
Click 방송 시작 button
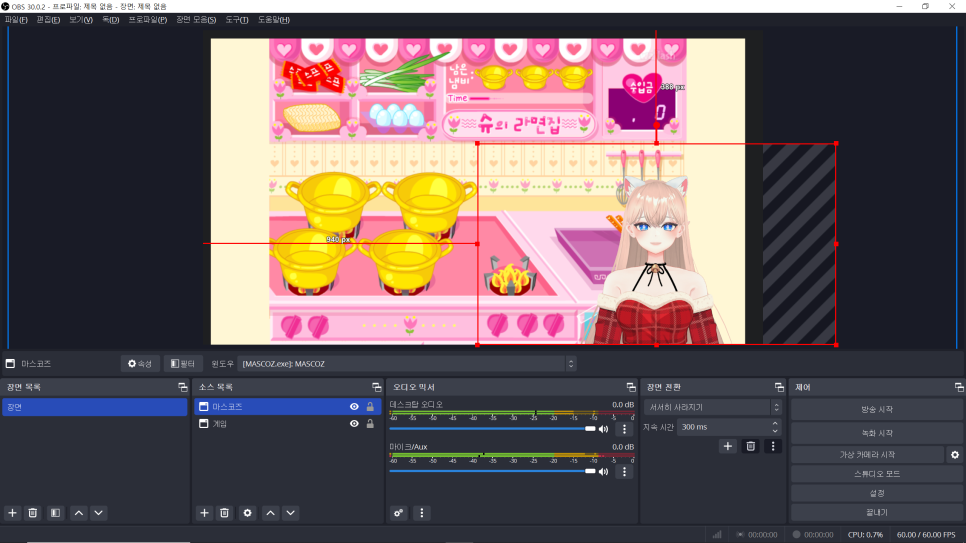pos(877,409)
